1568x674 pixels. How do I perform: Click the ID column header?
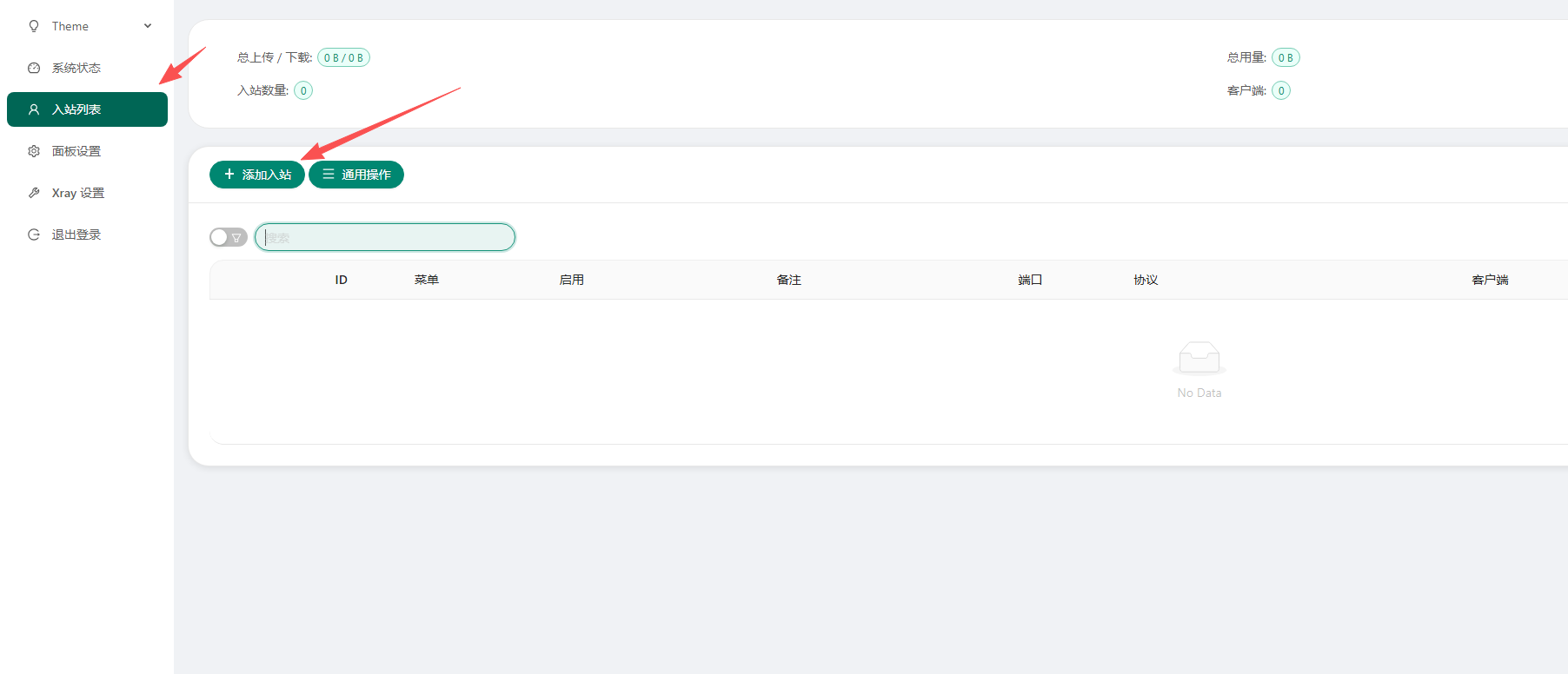(341, 280)
